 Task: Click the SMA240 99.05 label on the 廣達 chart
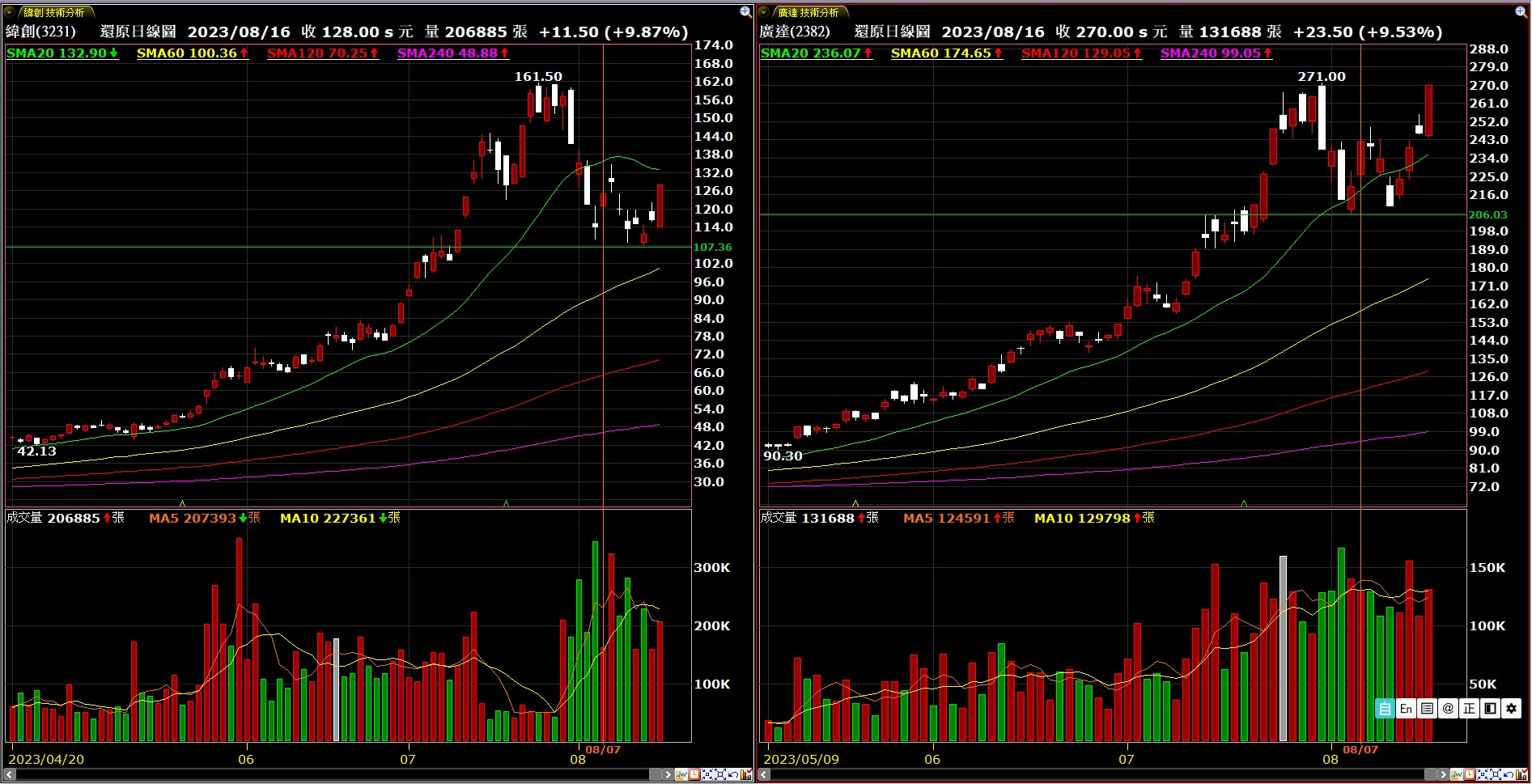1216,53
